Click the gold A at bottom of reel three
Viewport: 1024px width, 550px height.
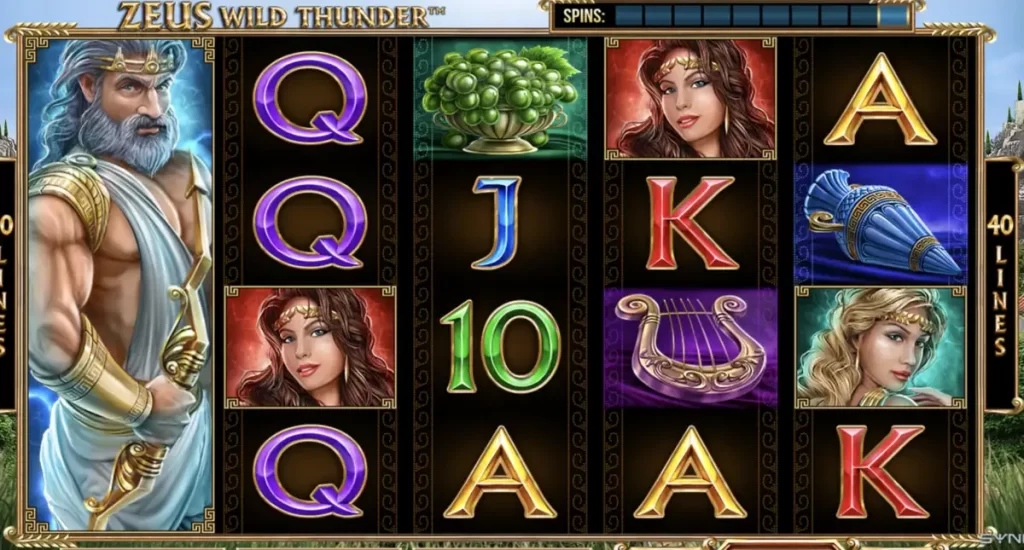point(500,472)
